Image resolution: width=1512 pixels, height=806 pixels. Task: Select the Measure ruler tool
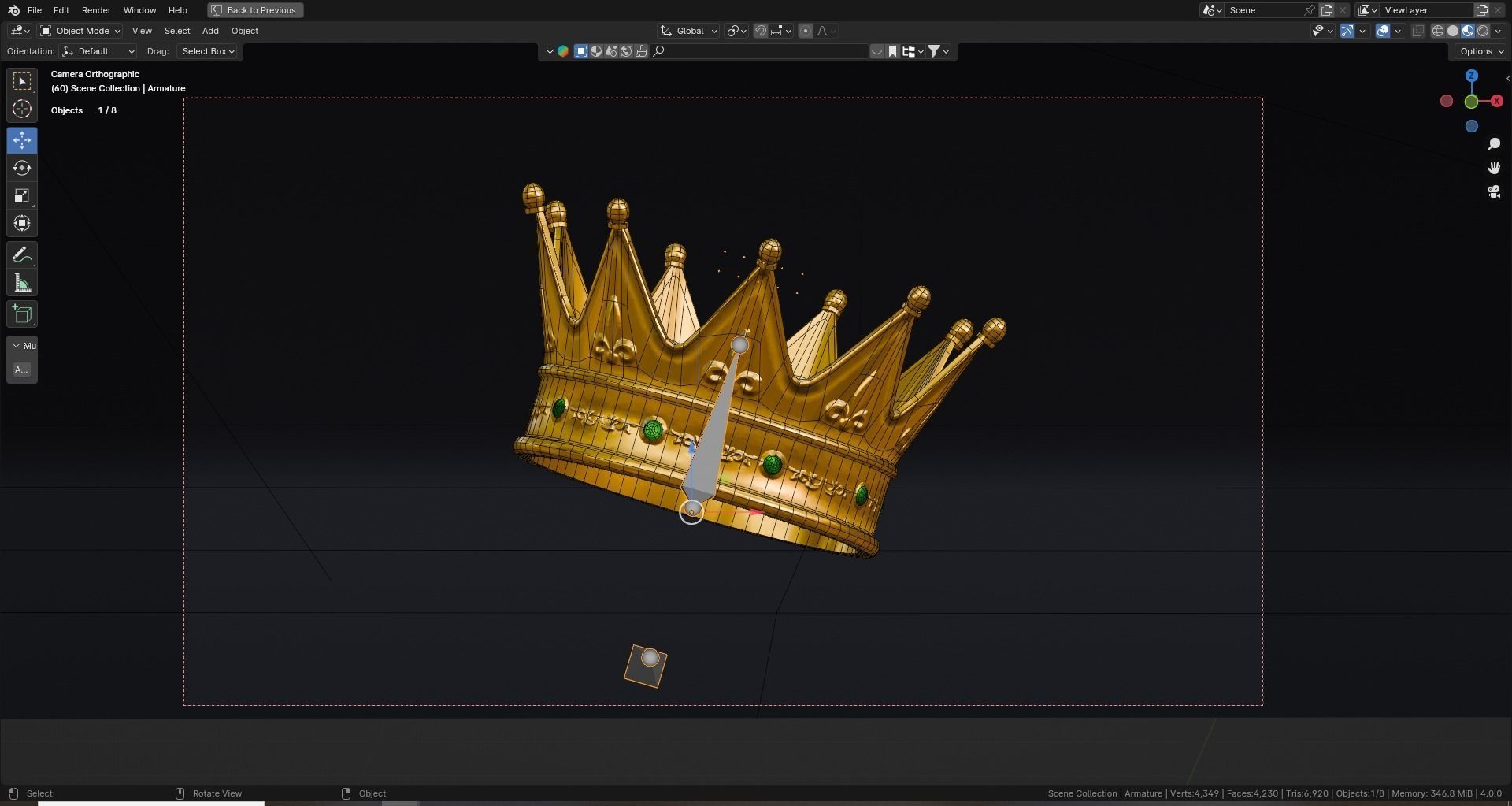(x=22, y=283)
